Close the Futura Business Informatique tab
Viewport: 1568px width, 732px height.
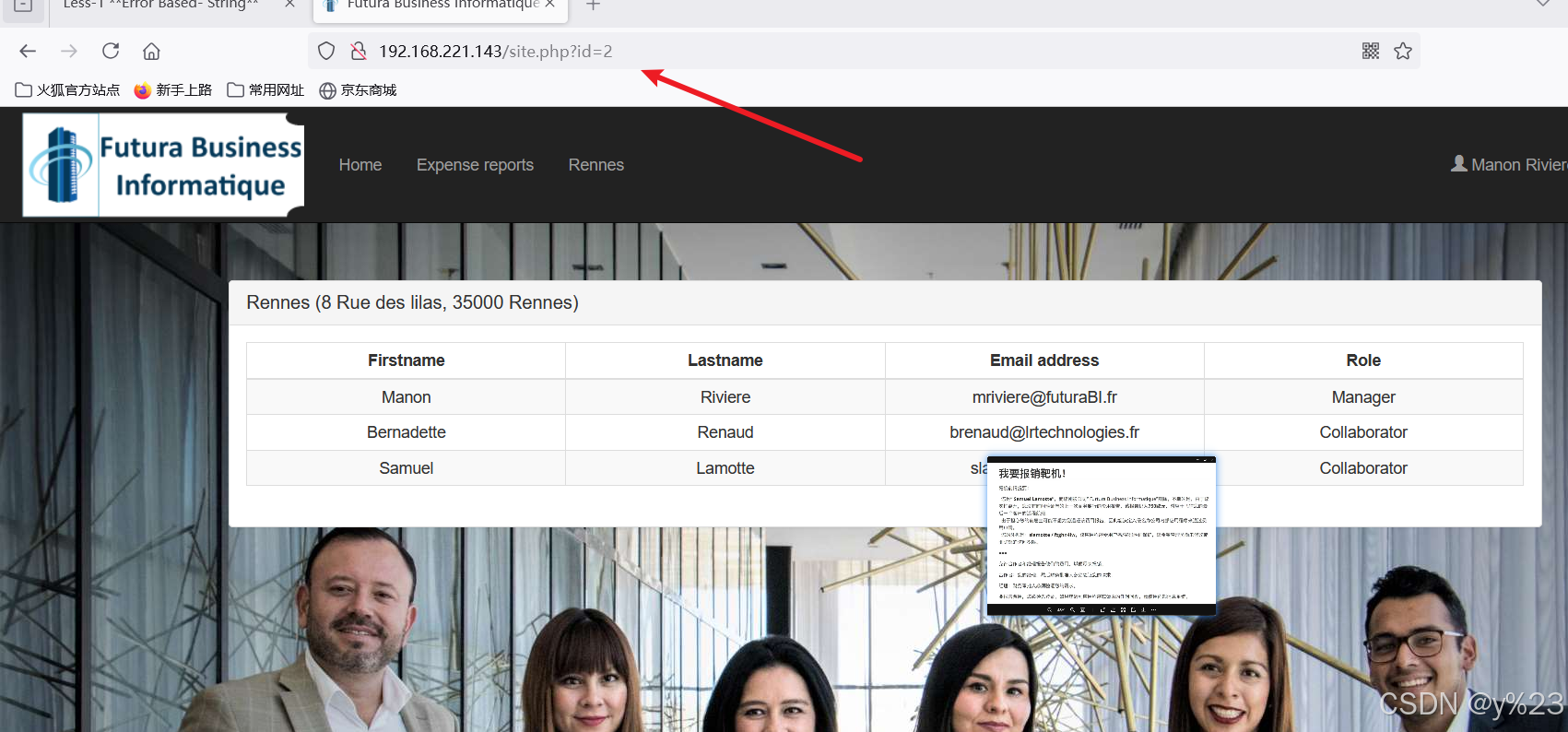pyautogui.click(x=550, y=5)
